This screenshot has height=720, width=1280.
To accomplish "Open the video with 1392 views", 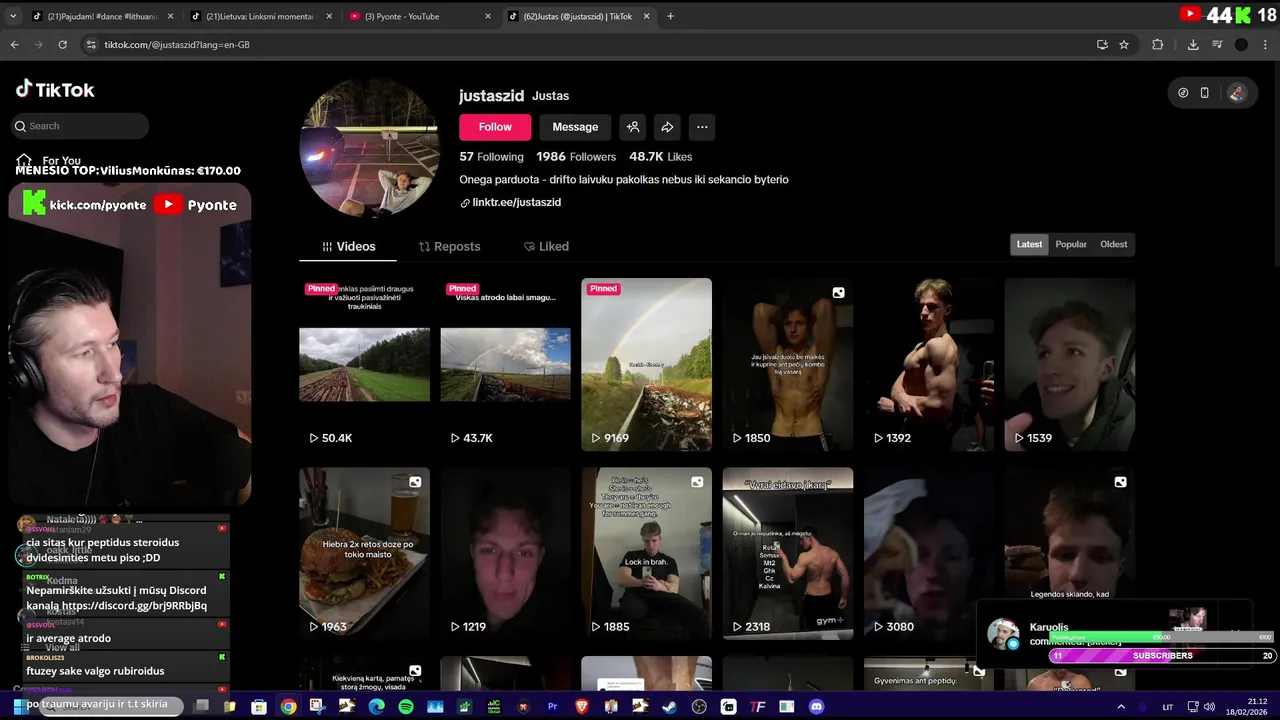I will 929,364.
